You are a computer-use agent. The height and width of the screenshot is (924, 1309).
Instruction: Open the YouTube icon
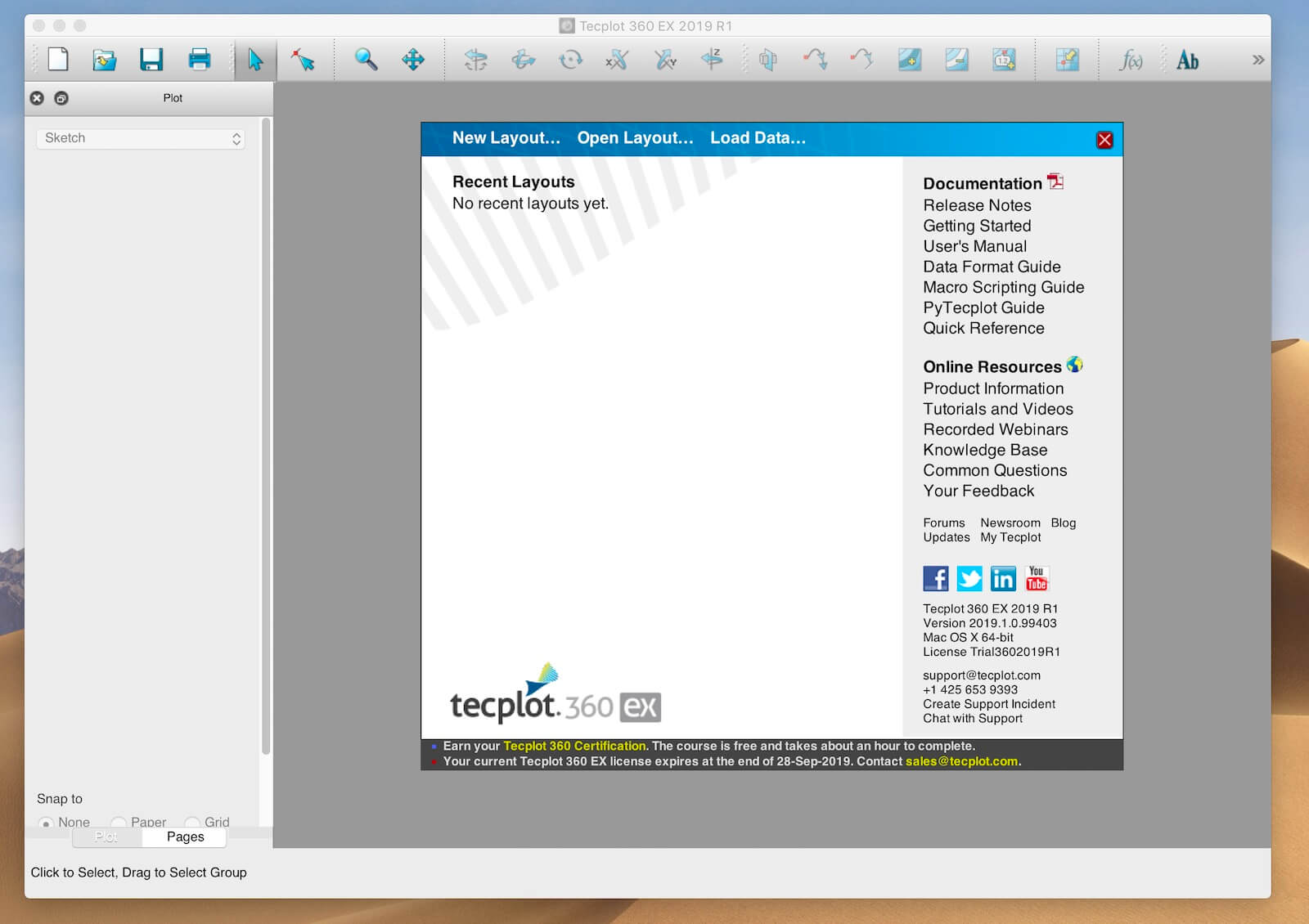[1037, 578]
